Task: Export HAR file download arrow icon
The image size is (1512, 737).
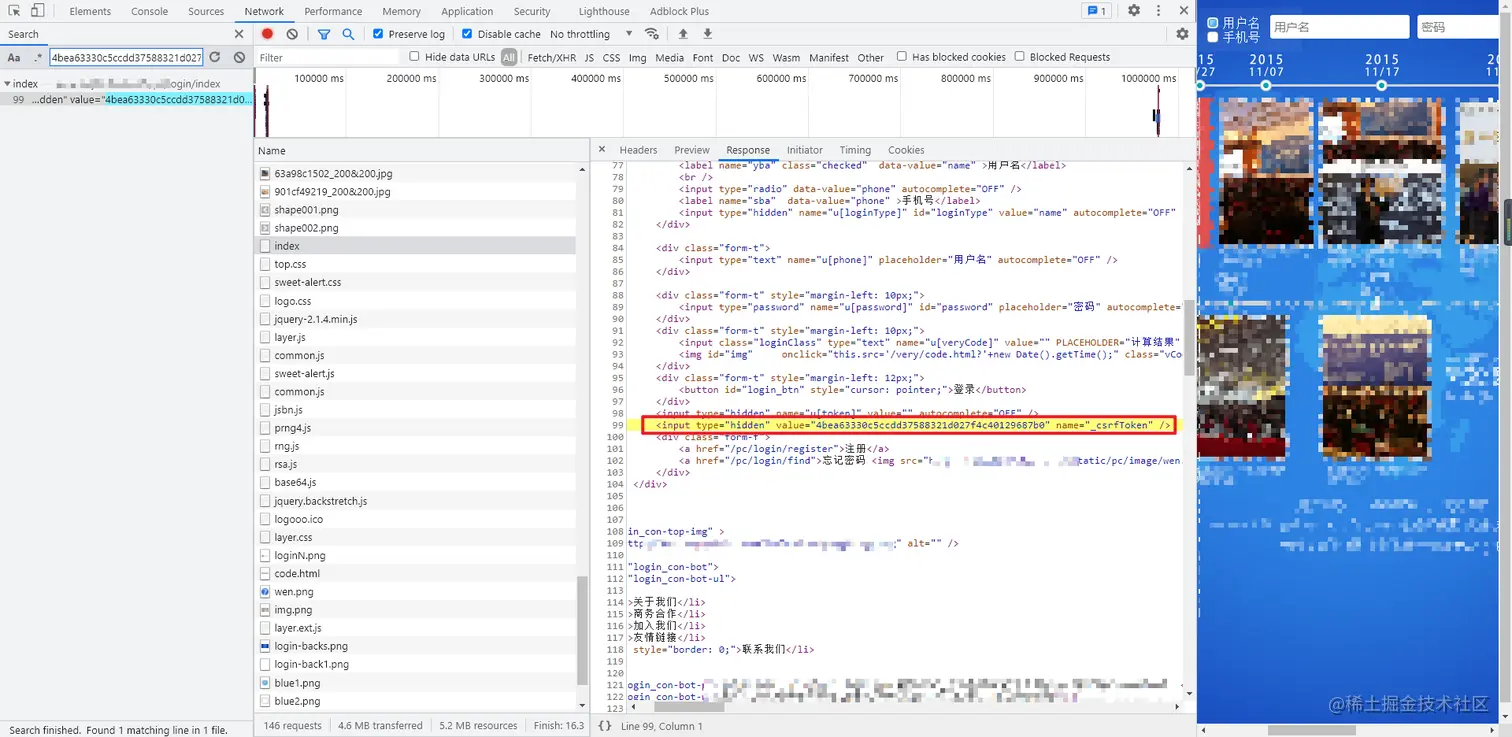Action: 707,34
